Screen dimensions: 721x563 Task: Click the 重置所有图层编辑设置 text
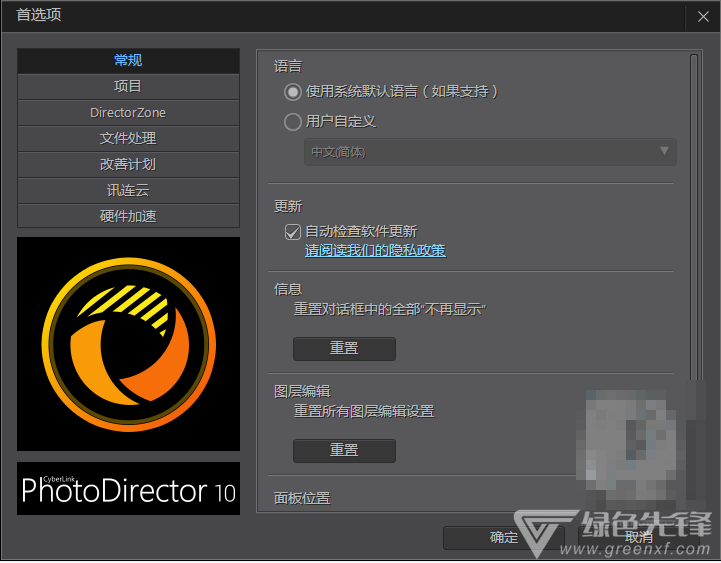(x=364, y=411)
